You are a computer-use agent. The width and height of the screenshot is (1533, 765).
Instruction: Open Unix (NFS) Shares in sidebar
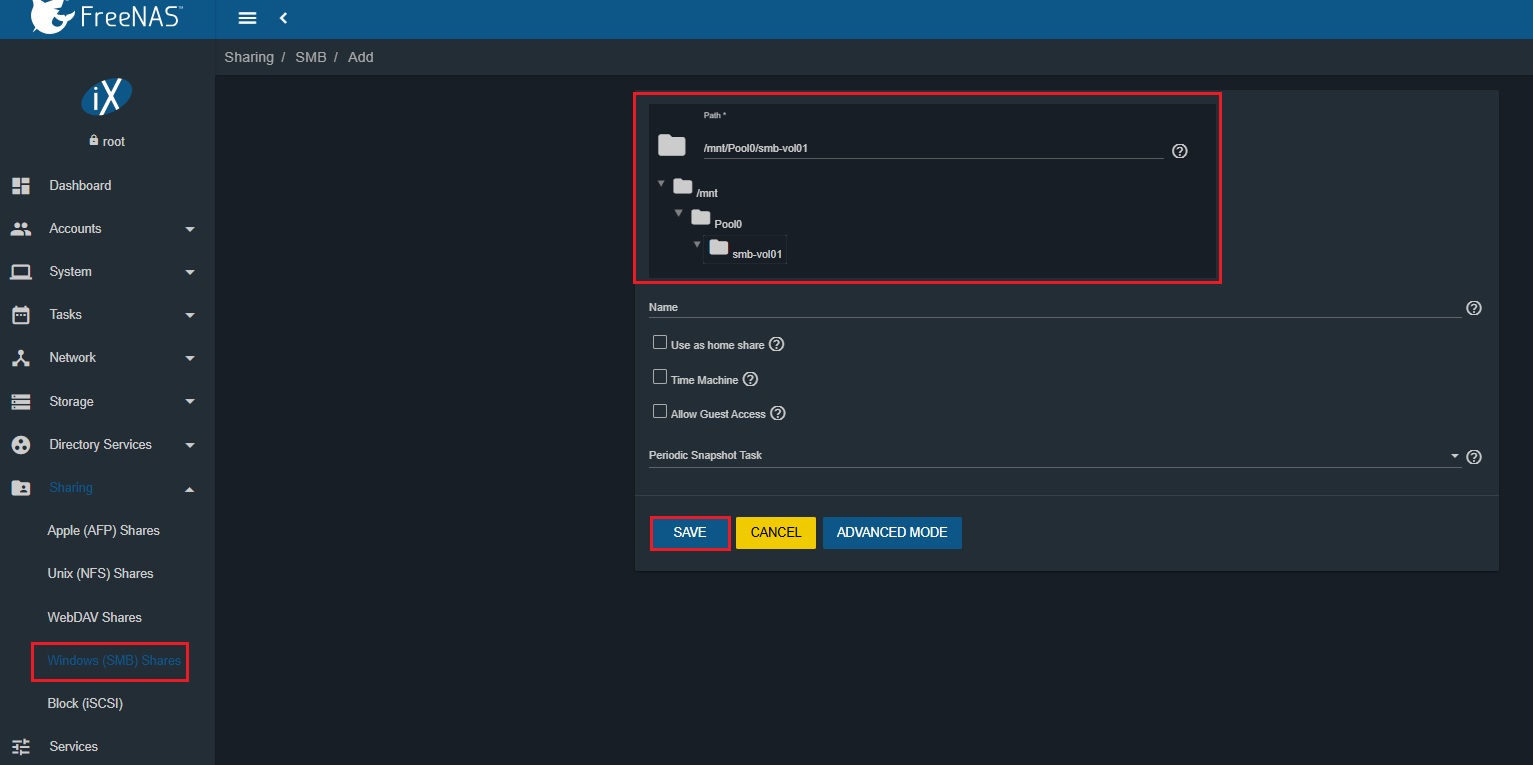click(100, 573)
